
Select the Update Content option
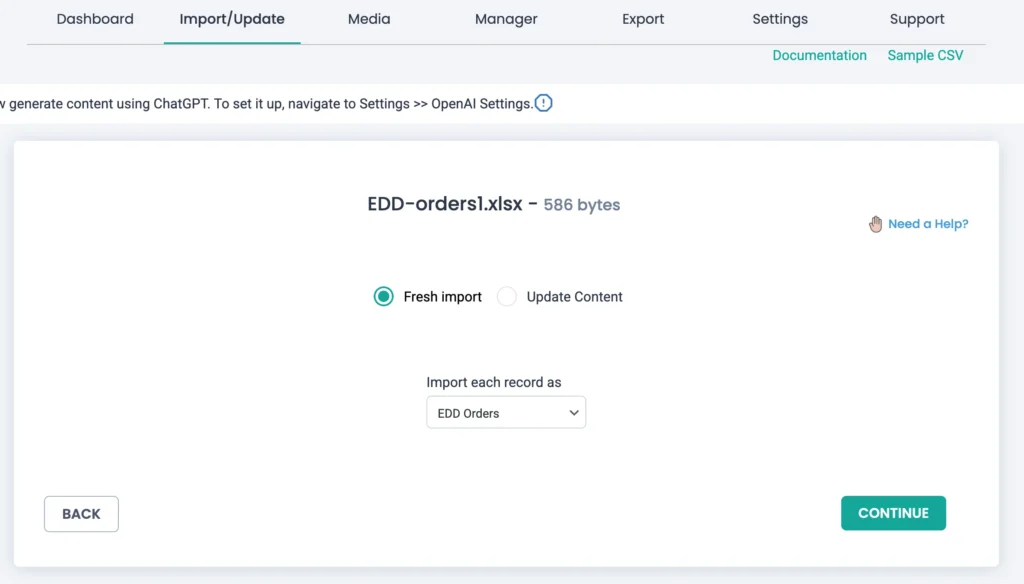point(506,297)
